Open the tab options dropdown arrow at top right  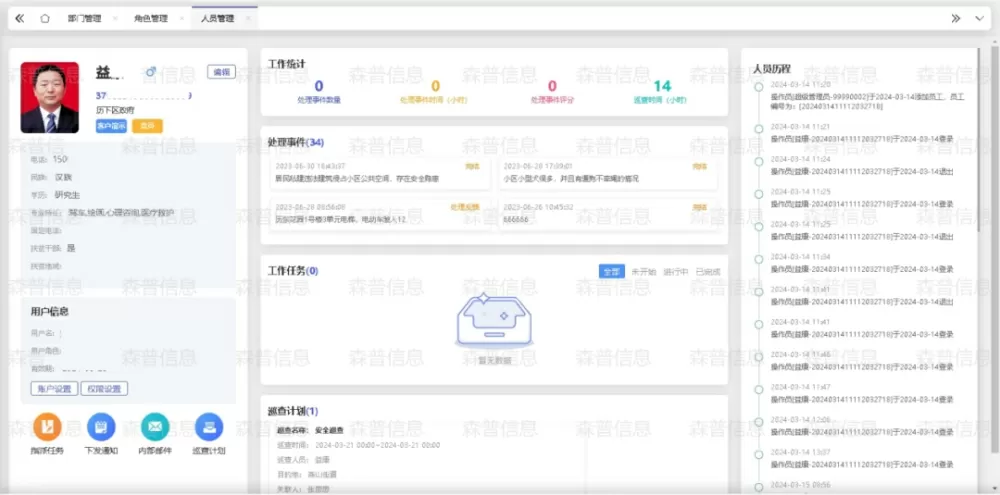click(x=980, y=18)
